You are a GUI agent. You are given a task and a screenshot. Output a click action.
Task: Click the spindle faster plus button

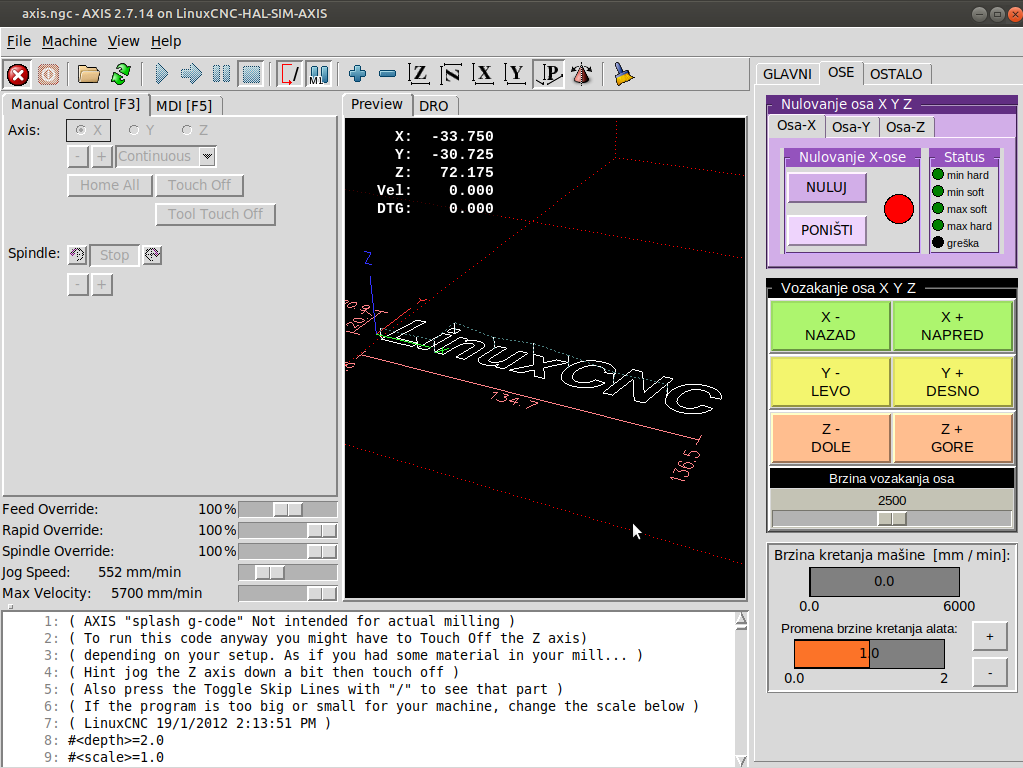click(x=102, y=284)
